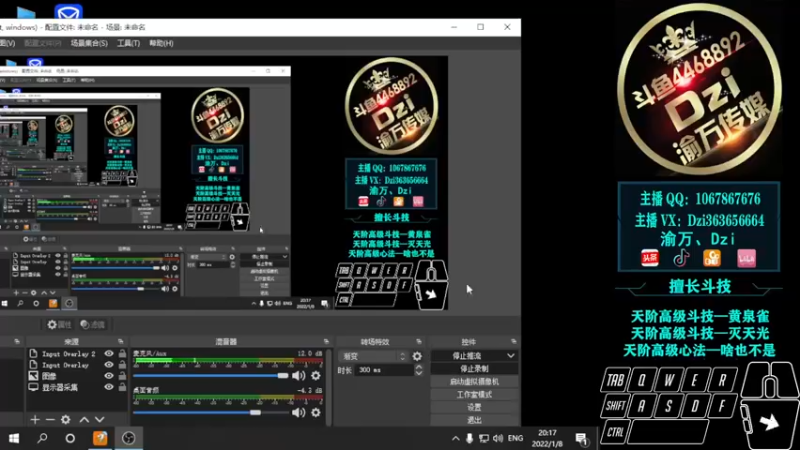
Task: Toggle the lock on 显示器采集 source
Action: pyautogui.click(x=122, y=387)
